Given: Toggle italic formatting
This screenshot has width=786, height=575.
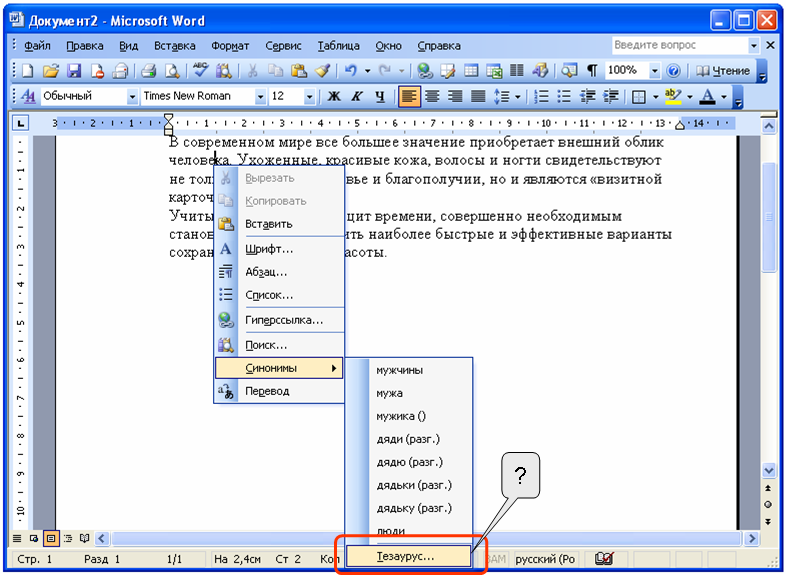Looking at the screenshot, I should 357,97.
